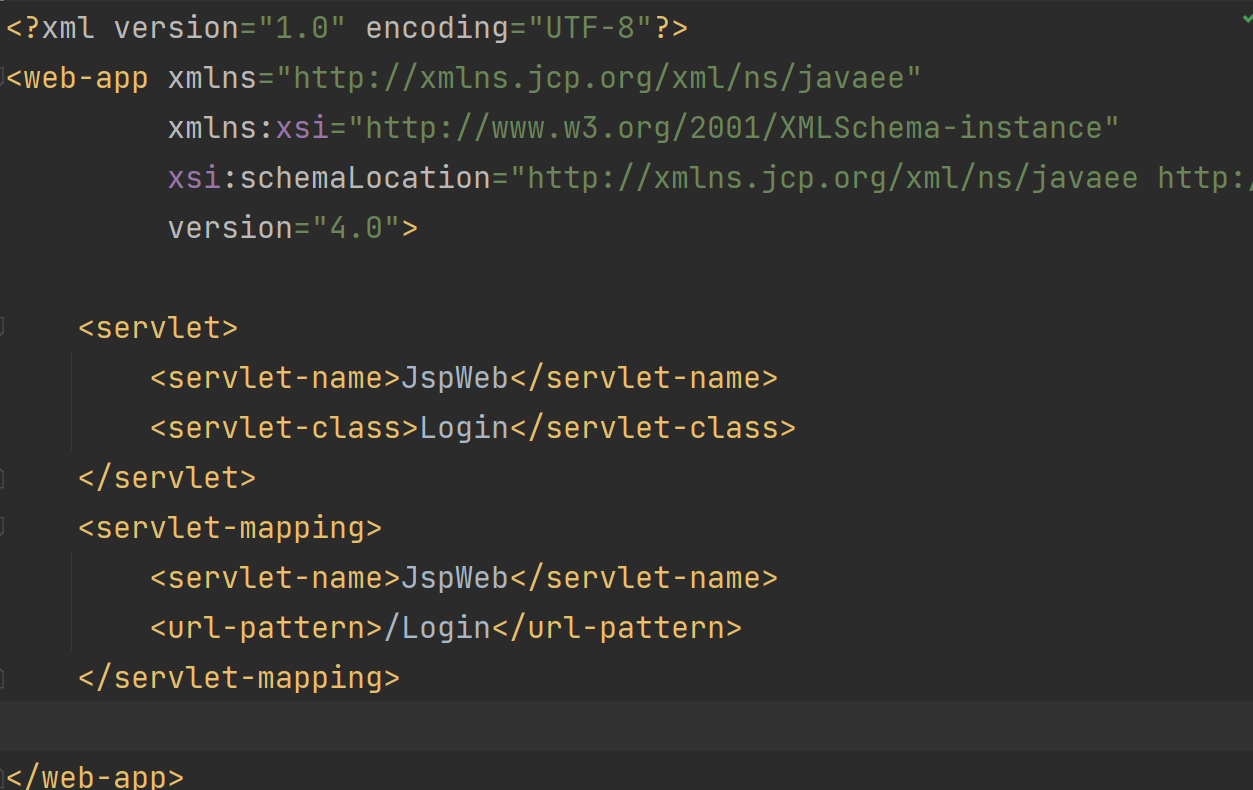Viewport: 1253px width, 790px height.
Task: Click "JspWeb" above the servlet-class line
Action: 455,378
